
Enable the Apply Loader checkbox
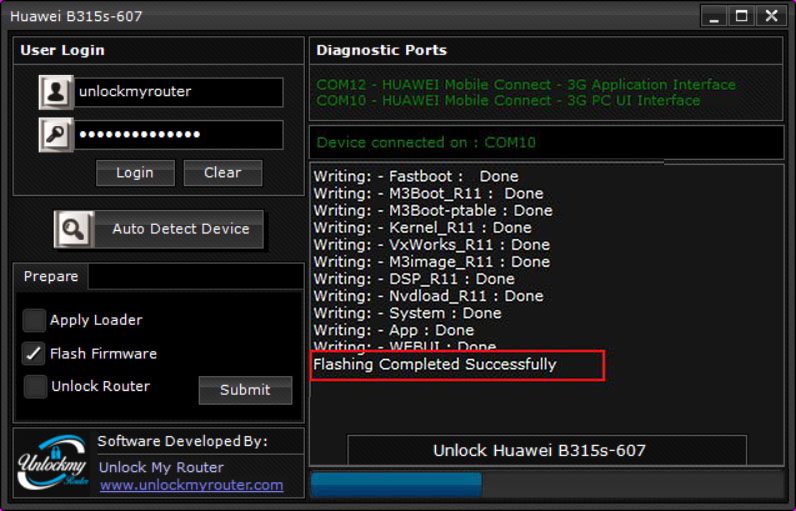34,320
